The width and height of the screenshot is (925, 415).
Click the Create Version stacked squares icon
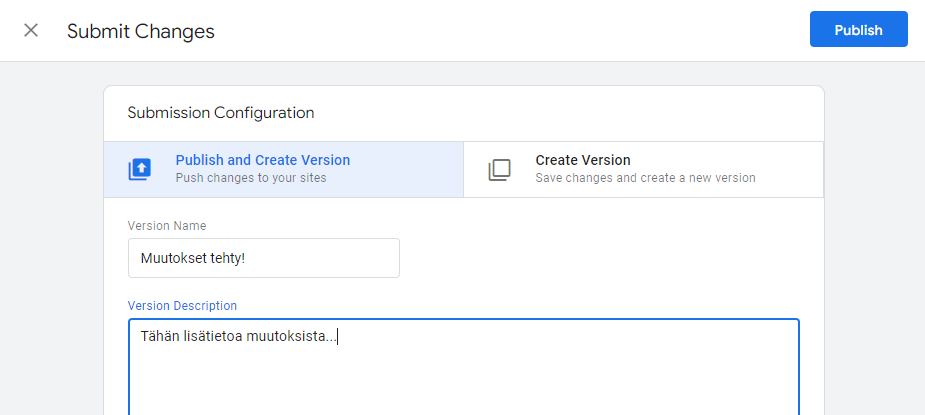click(499, 170)
